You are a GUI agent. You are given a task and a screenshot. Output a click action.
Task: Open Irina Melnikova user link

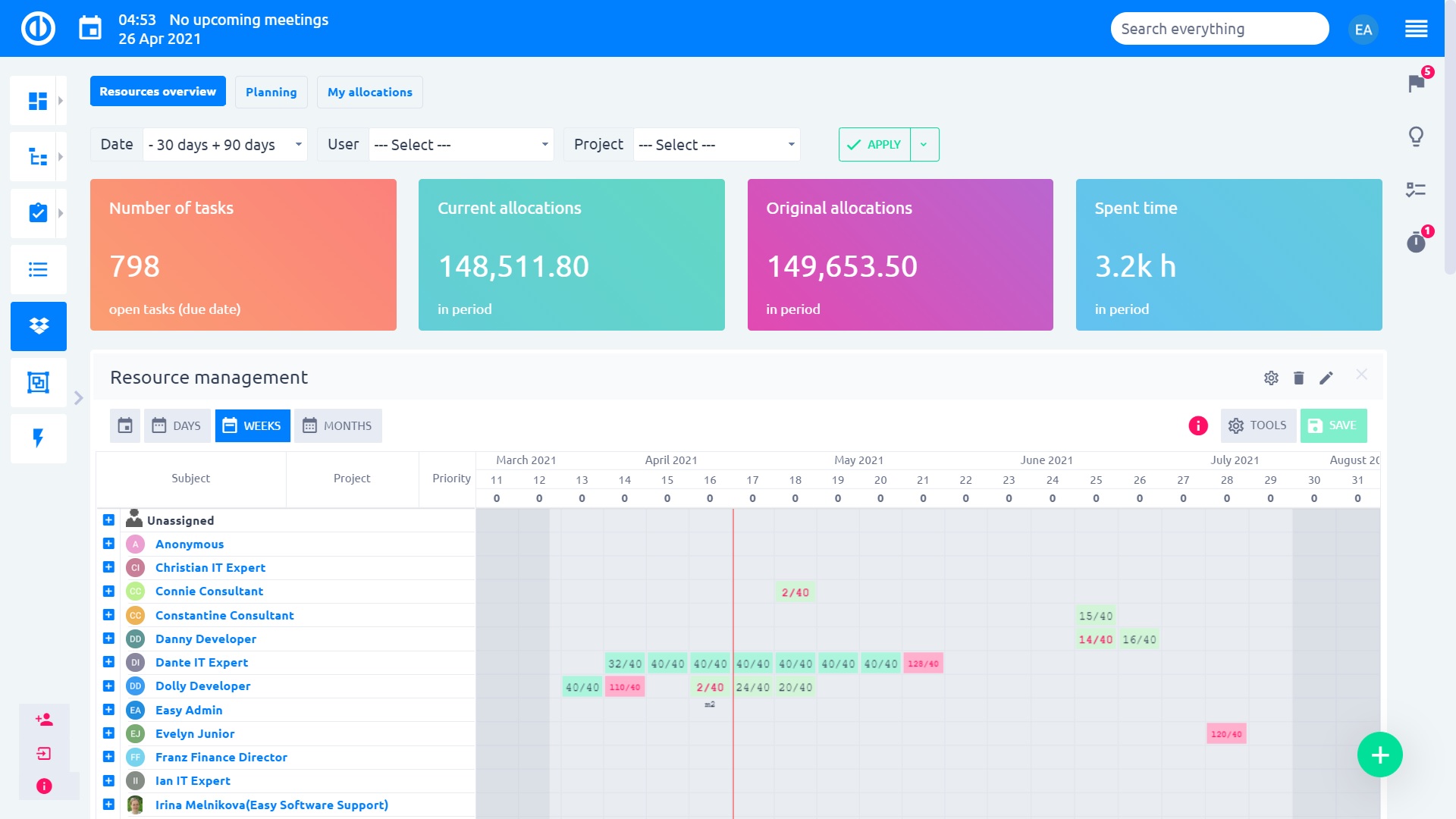tap(271, 805)
